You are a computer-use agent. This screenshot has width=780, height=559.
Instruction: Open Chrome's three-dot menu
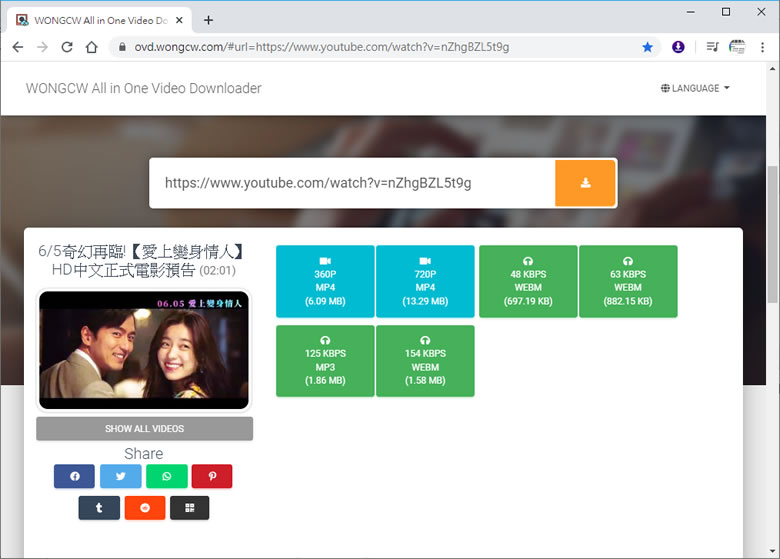coord(762,47)
